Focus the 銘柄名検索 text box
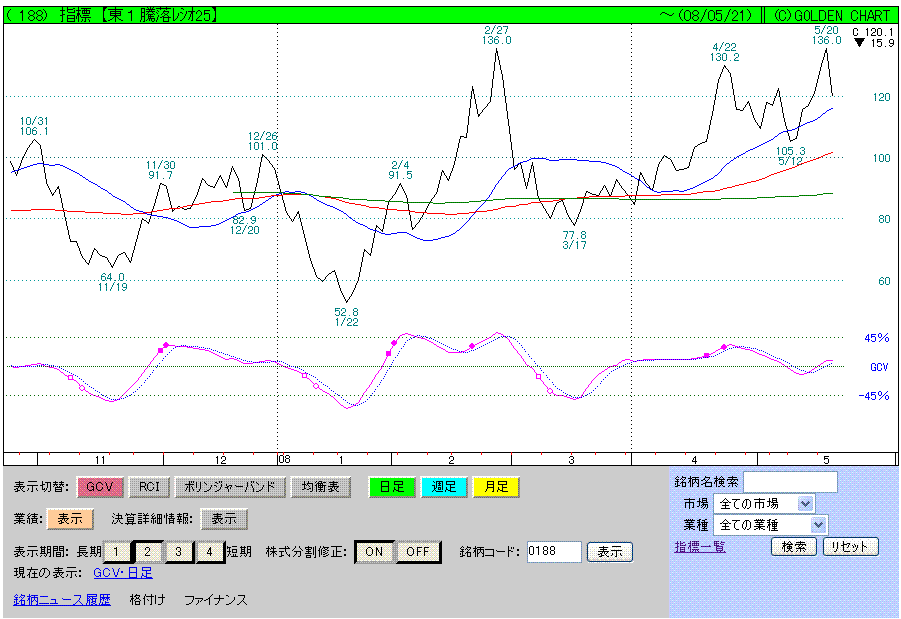 [790, 482]
